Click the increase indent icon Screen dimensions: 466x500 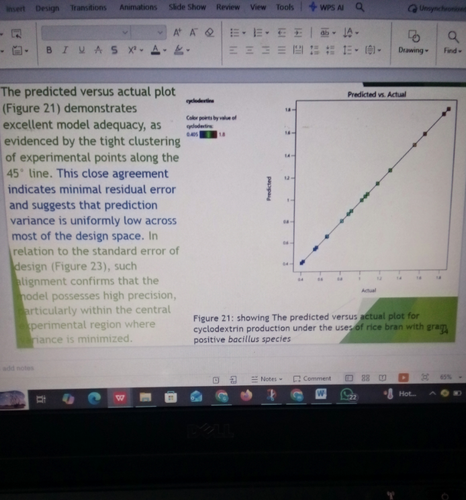298,33
